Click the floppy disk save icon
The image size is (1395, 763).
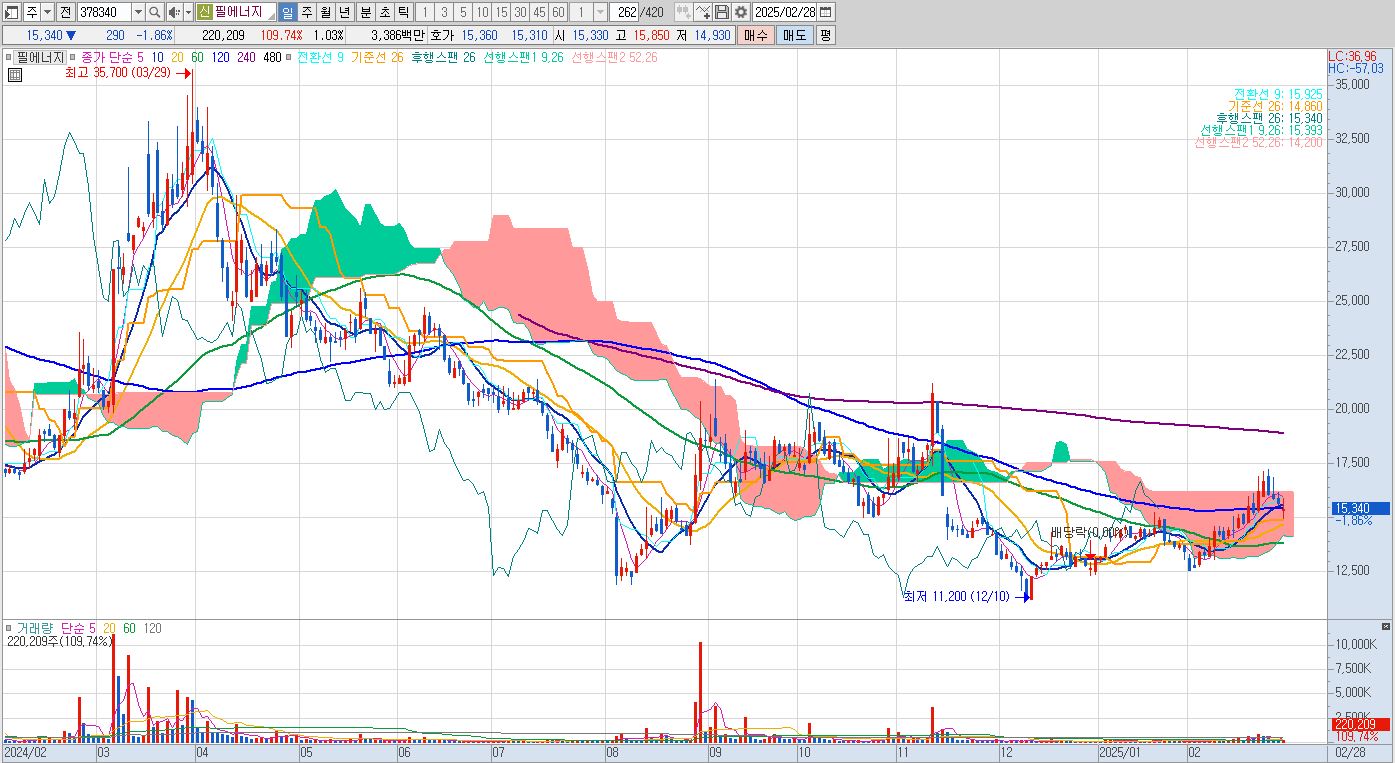pos(721,12)
